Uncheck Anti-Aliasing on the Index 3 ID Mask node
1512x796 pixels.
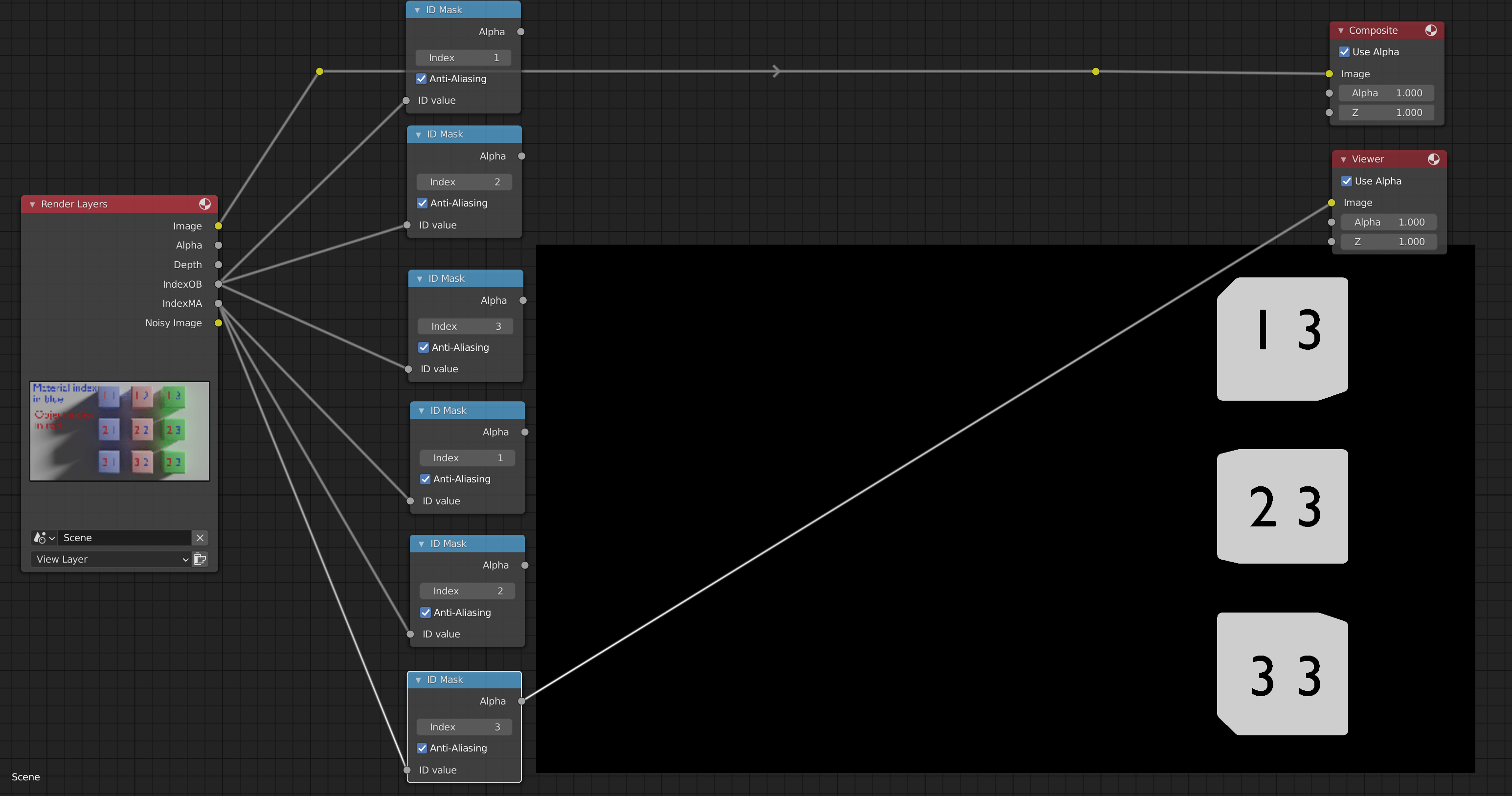424,347
